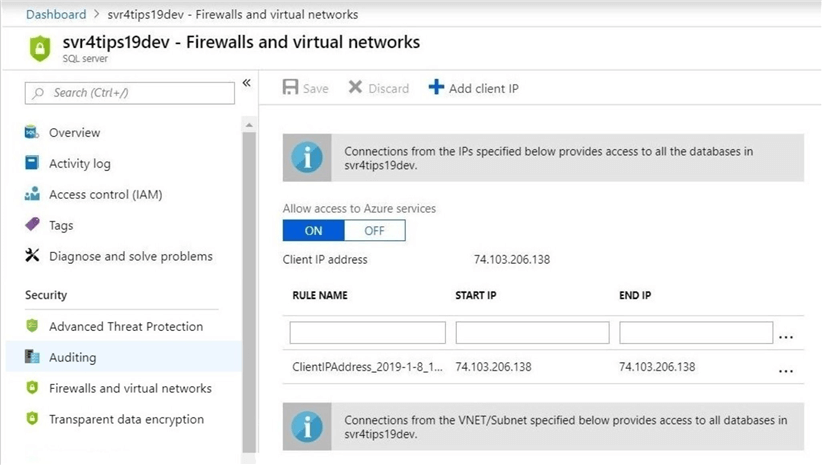Click the Discard button

point(379,88)
